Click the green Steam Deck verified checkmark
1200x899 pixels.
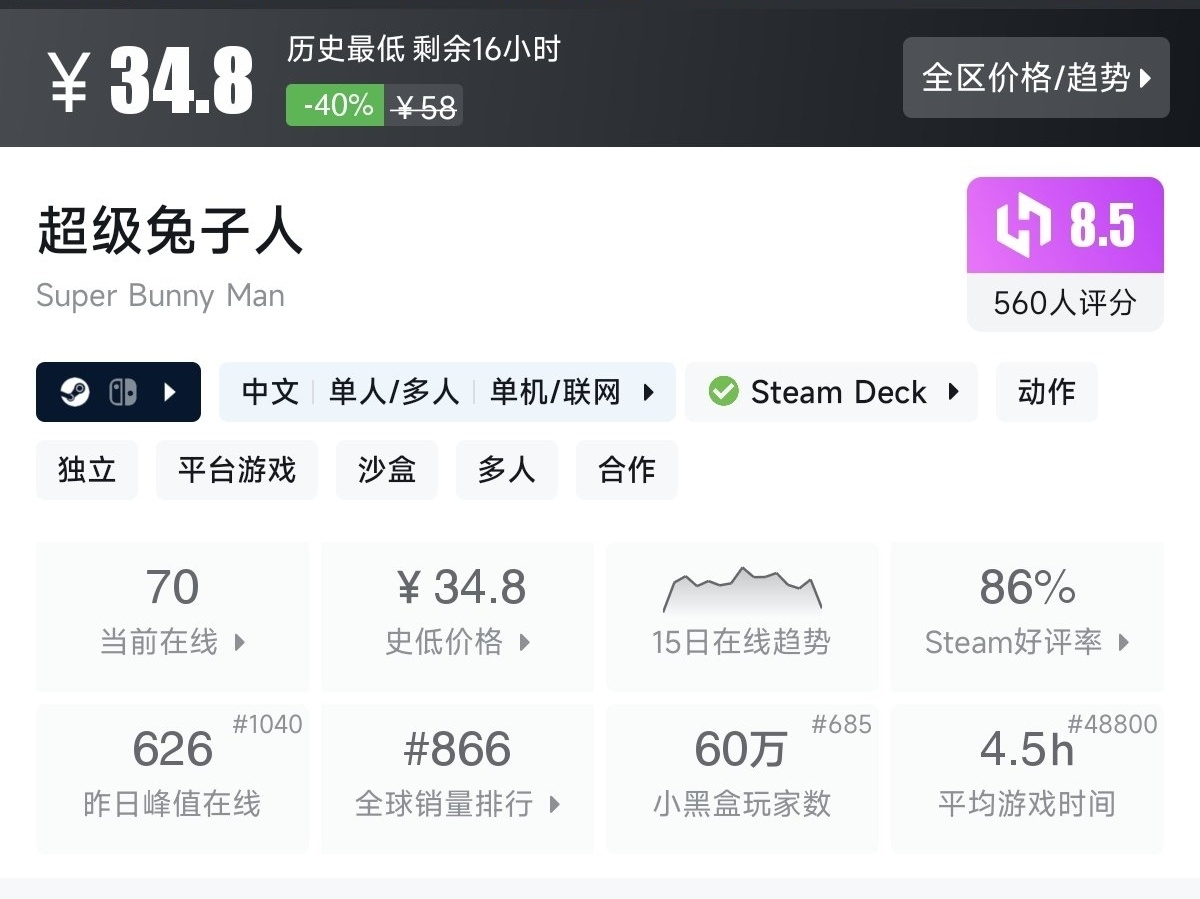pyautogui.click(x=723, y=392)
